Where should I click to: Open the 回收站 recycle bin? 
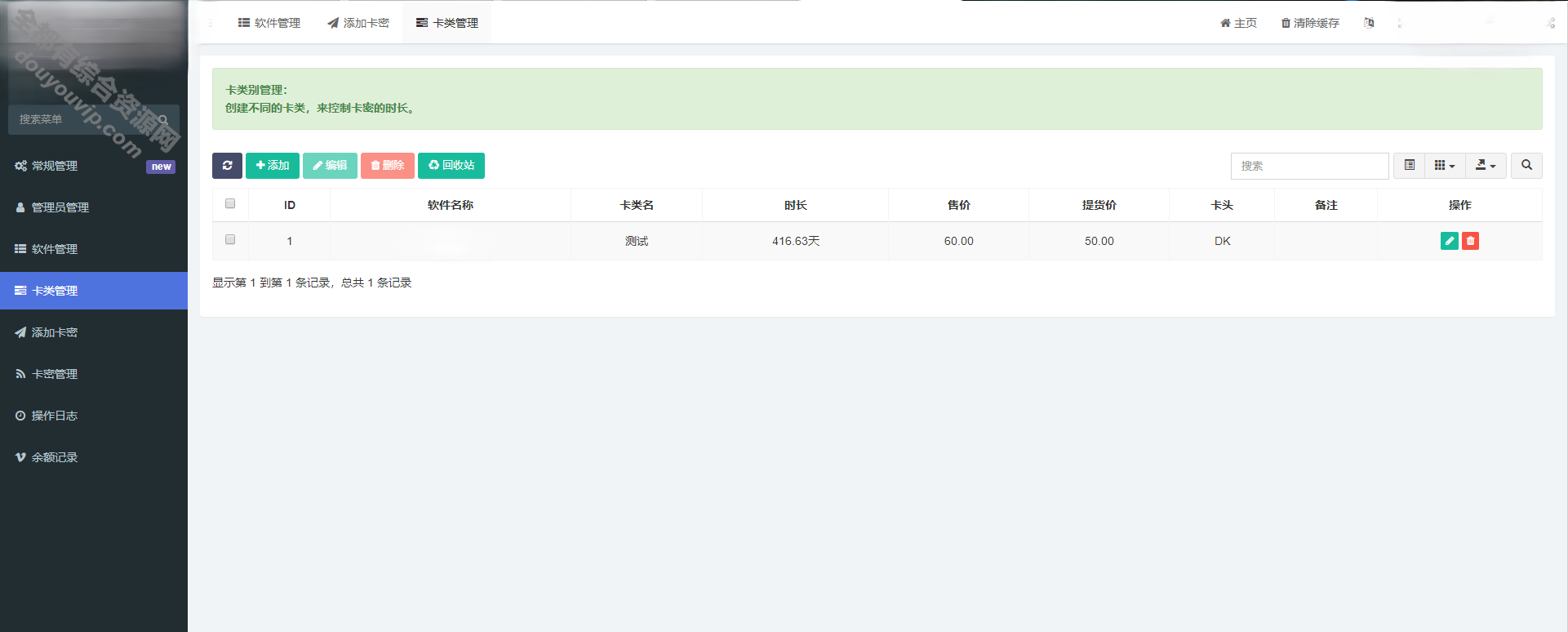click(x=451, y=166)
